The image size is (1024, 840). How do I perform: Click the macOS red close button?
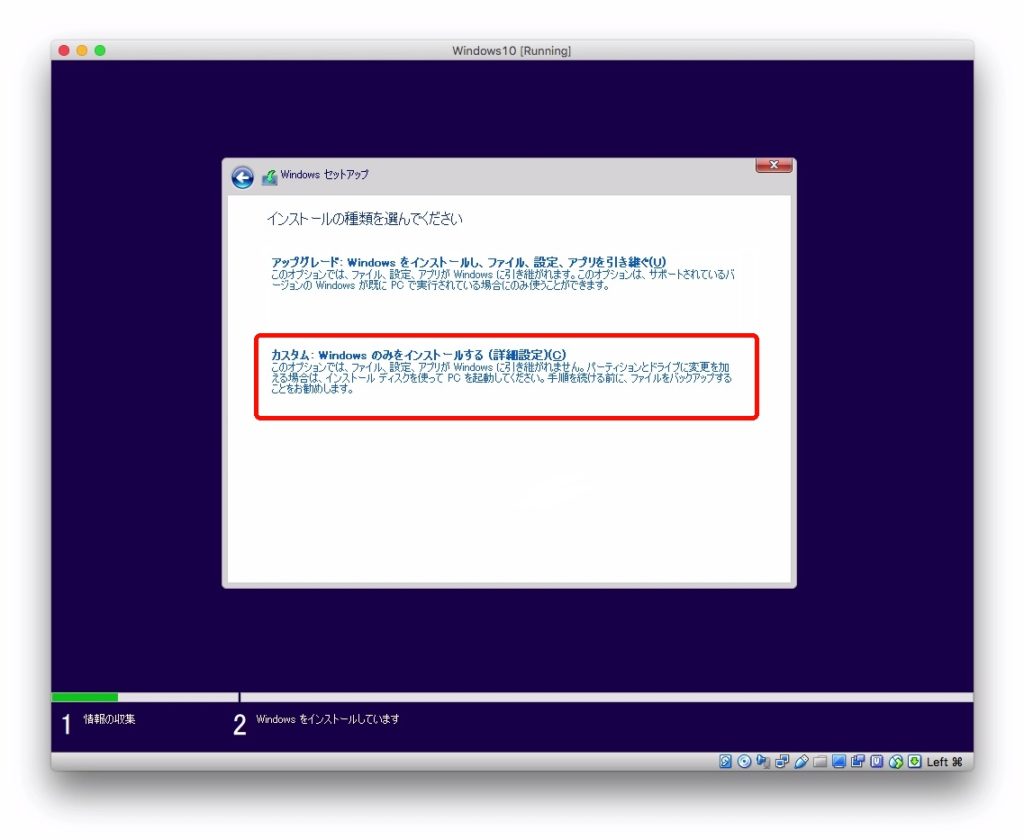64,50
